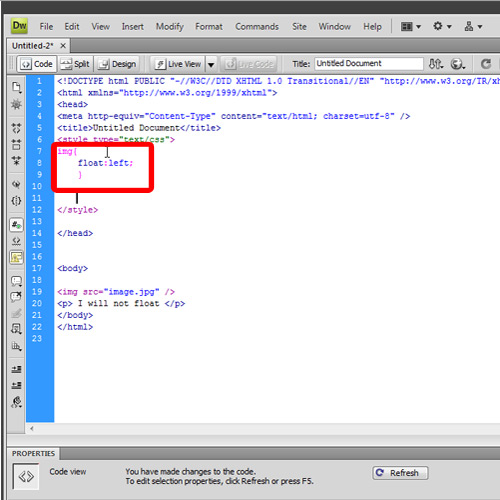This screenshot has height=500, width=500.
Task: Click the '<p> I will not float </p>' line
Action: click(121, 303)
